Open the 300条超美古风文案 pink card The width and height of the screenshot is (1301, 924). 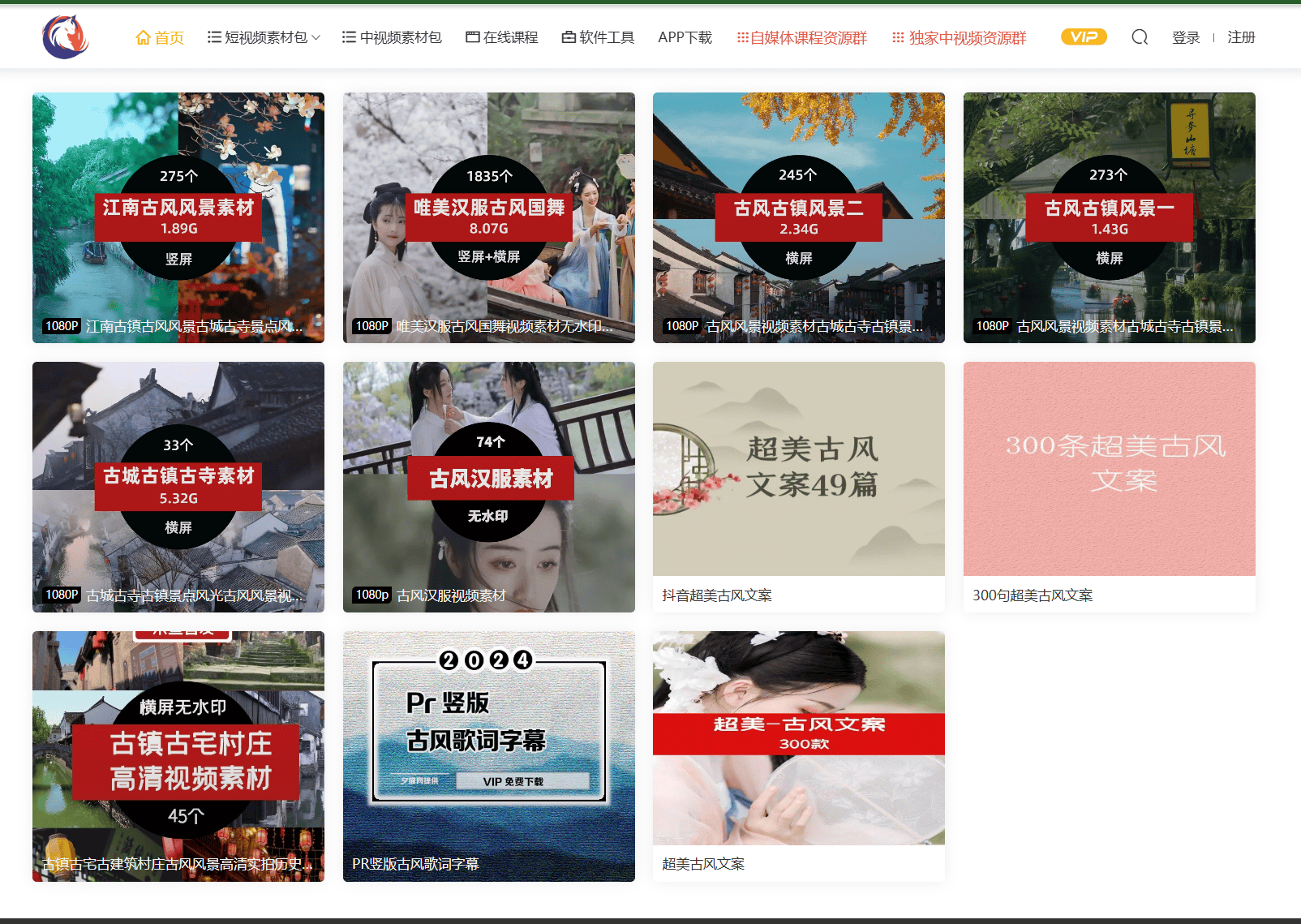pyautogui.click(x=1109, y=469)
